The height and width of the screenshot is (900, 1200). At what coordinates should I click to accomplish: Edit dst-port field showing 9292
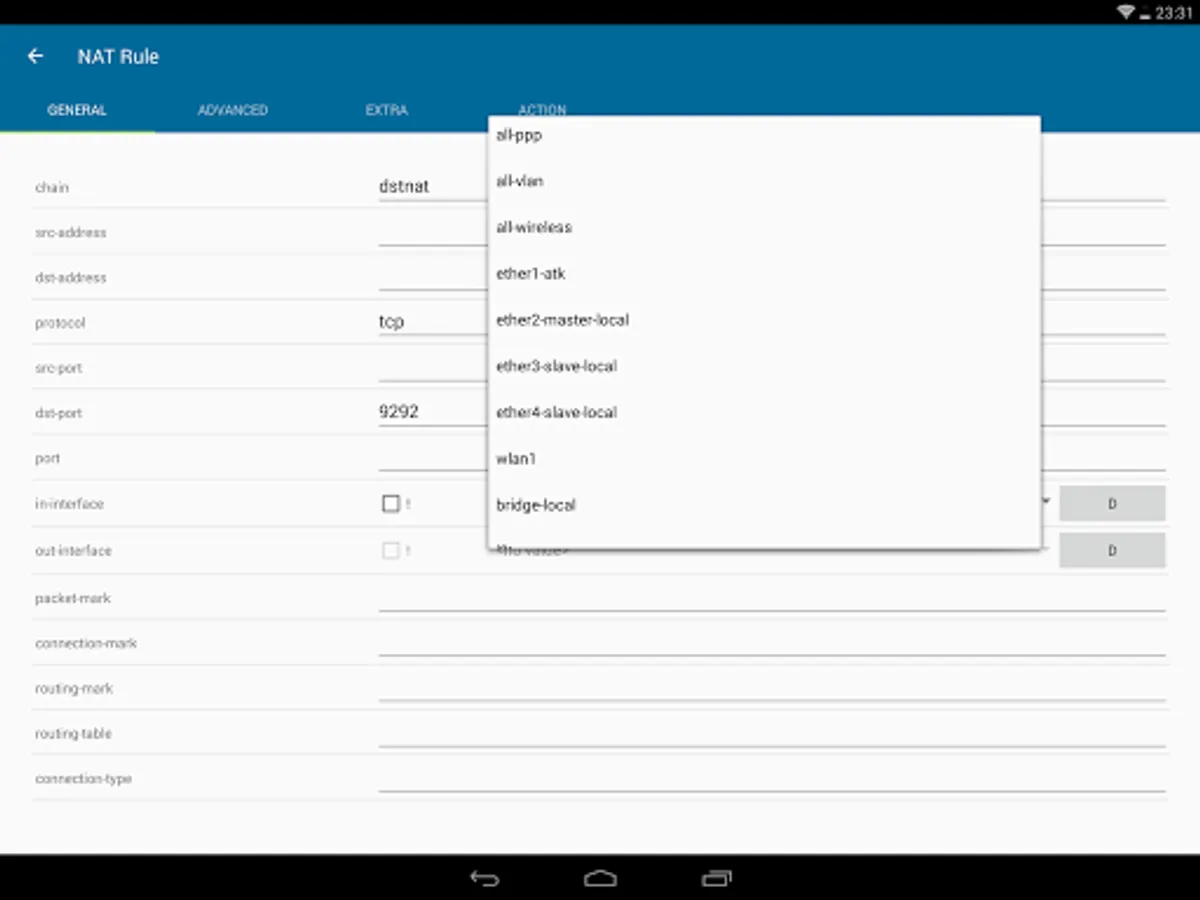pos(433,412)
